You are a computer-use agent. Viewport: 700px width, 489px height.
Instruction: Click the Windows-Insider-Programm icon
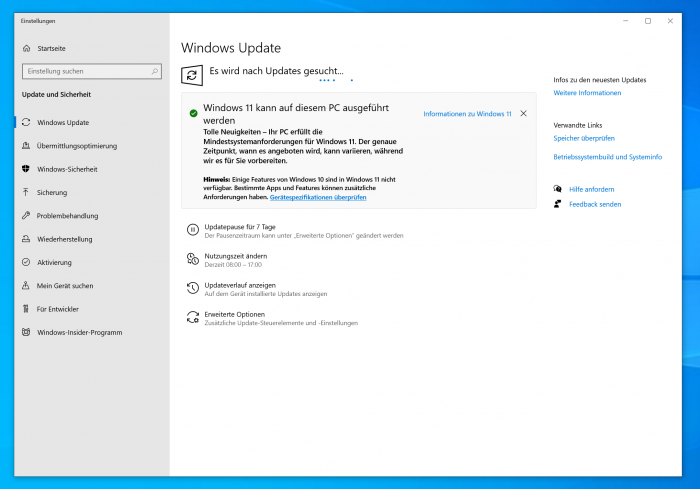tap(26, 332)
